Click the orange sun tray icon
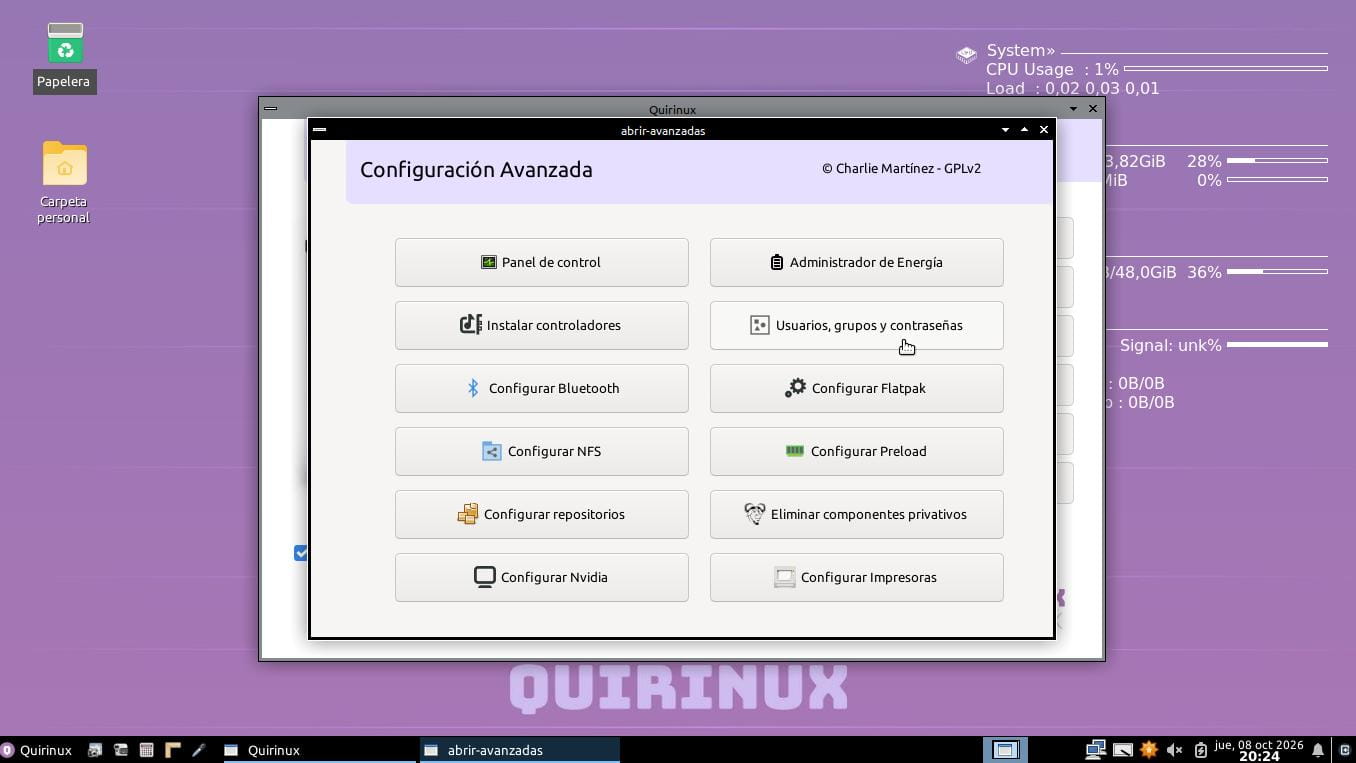 1148,750
